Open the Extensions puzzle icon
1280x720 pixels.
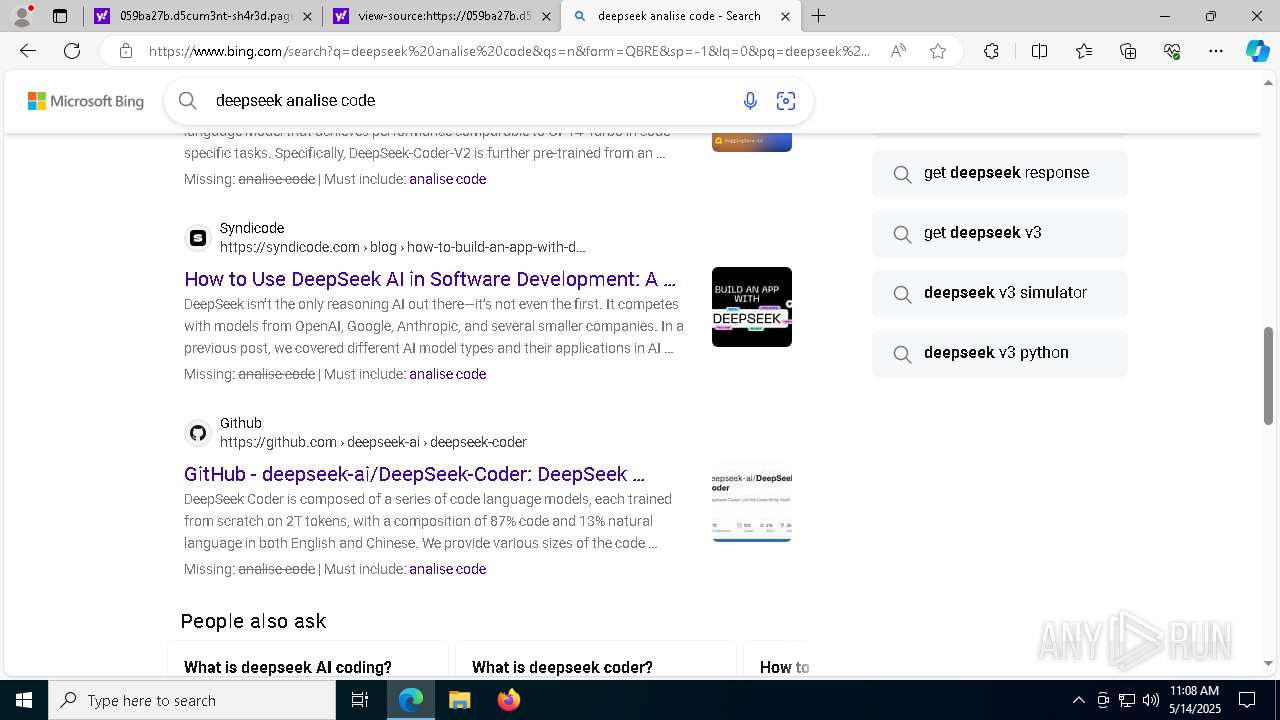click(x=991, y=51)
